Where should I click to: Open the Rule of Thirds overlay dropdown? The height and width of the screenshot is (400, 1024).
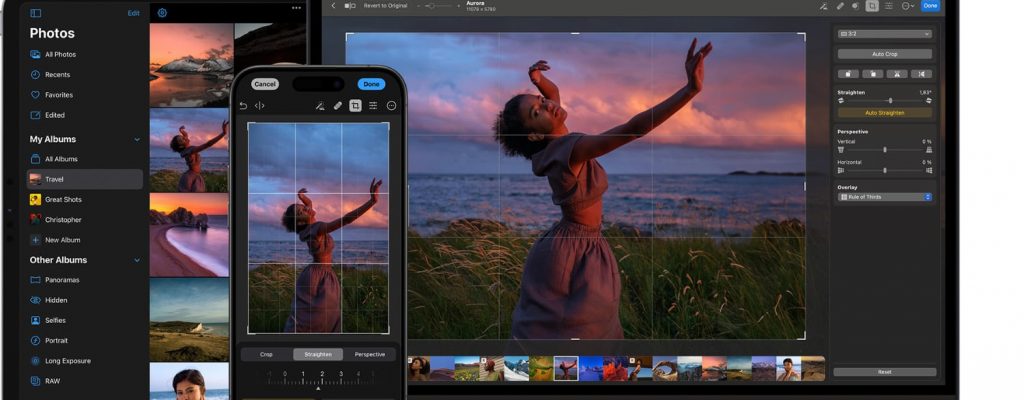click(x=884, y=197)
